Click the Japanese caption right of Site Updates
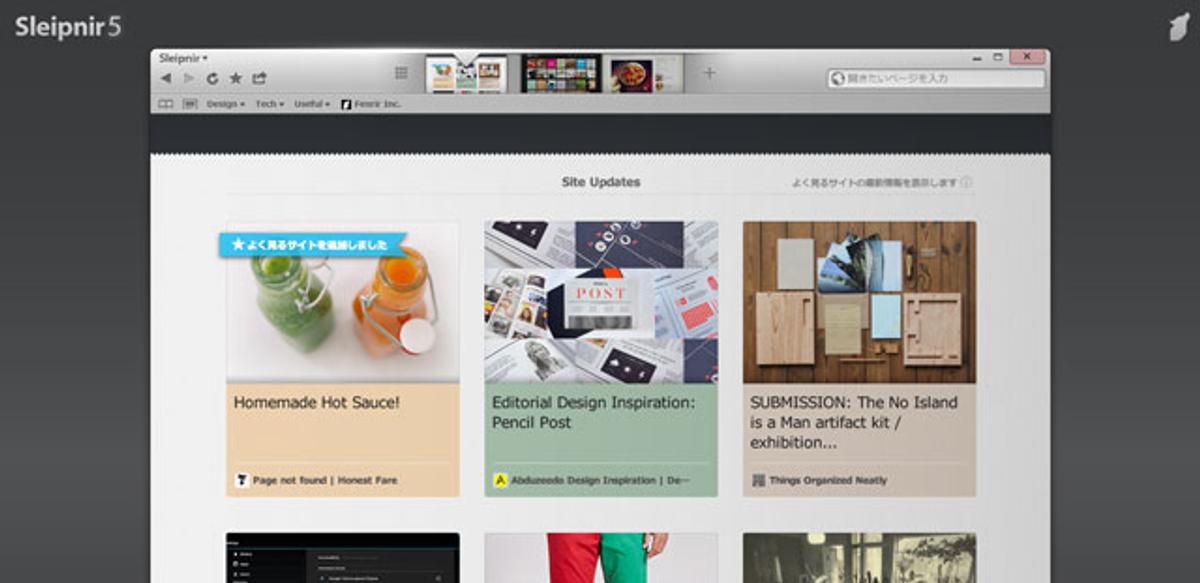The height and width of the screenshot is (583, 1200). point(874,183)
